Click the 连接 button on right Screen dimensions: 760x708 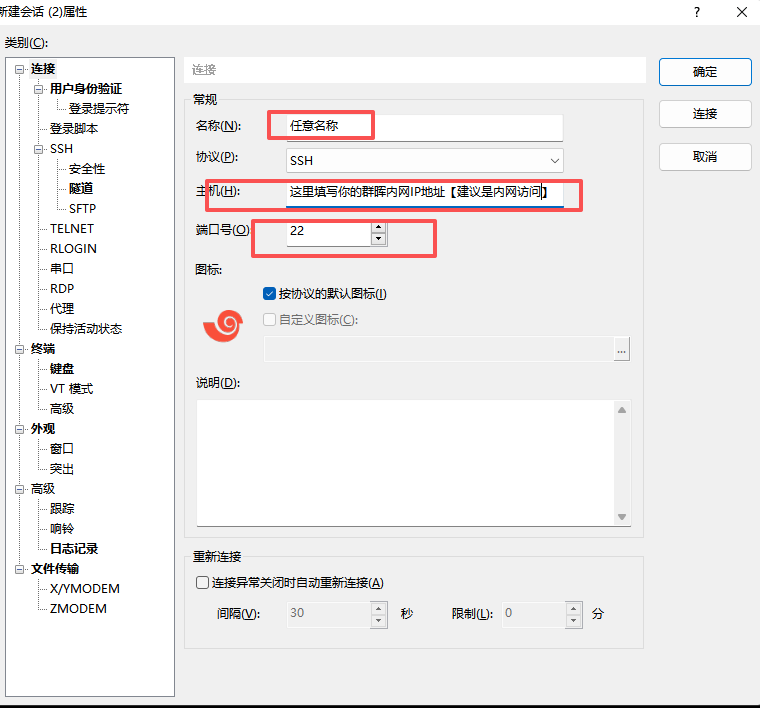(705, 114)
